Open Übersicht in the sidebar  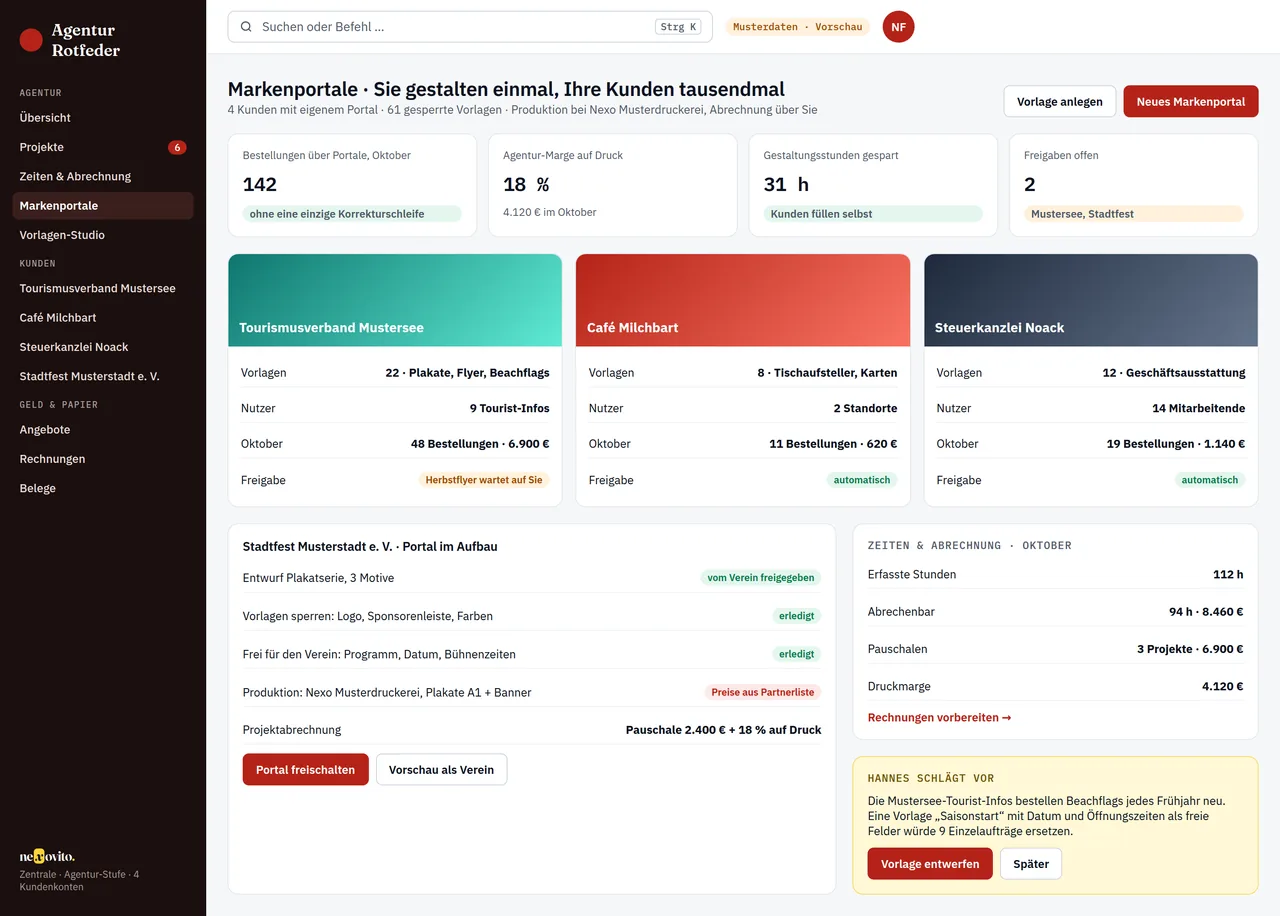click(x=103, y=118)
